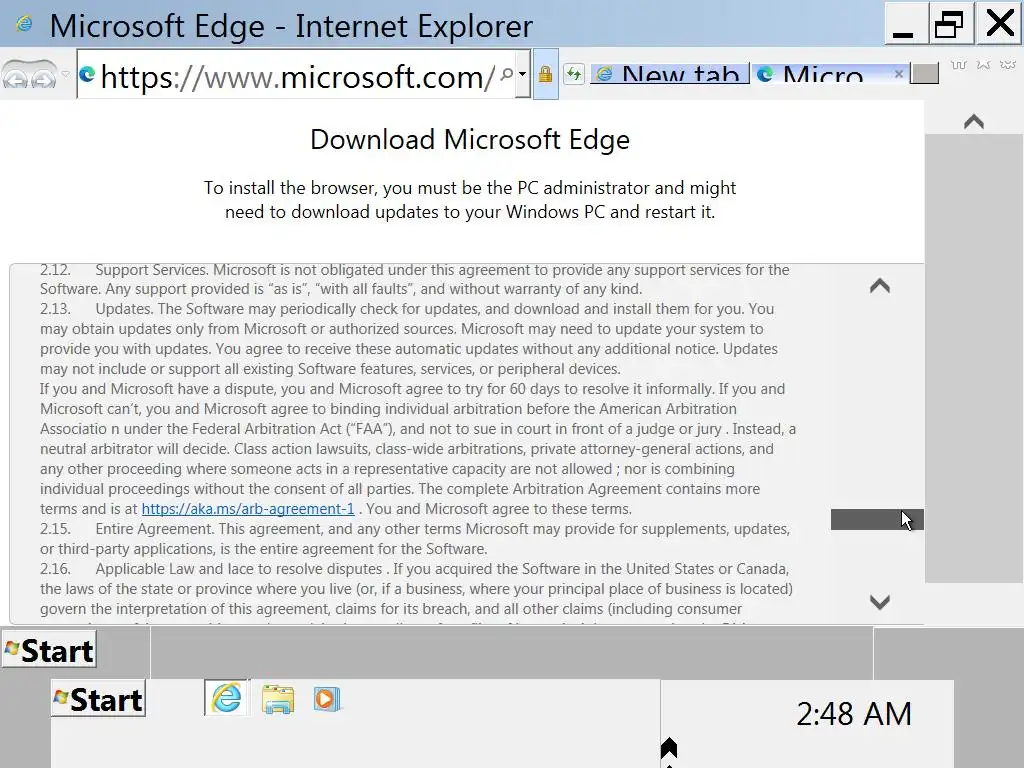Click the "2.13. Updates" clause text
This screenshot has height=768, width=1024.
(409, 339)
